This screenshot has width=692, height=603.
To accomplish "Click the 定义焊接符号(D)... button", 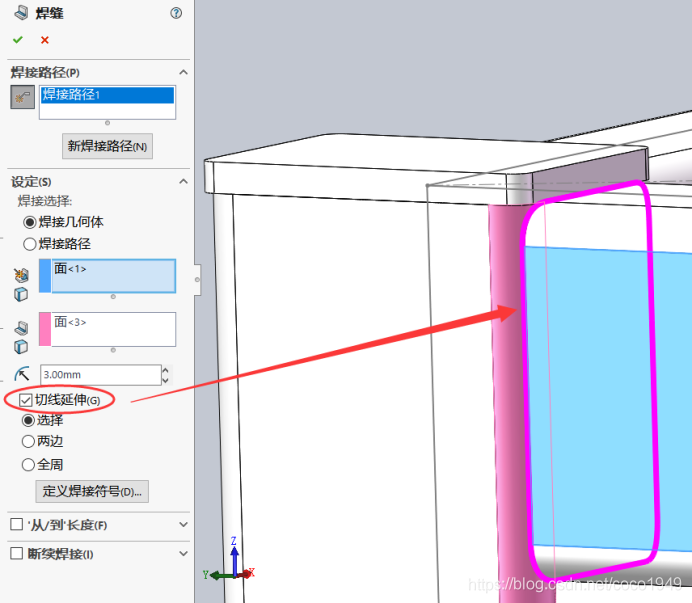I will (92, 491).
